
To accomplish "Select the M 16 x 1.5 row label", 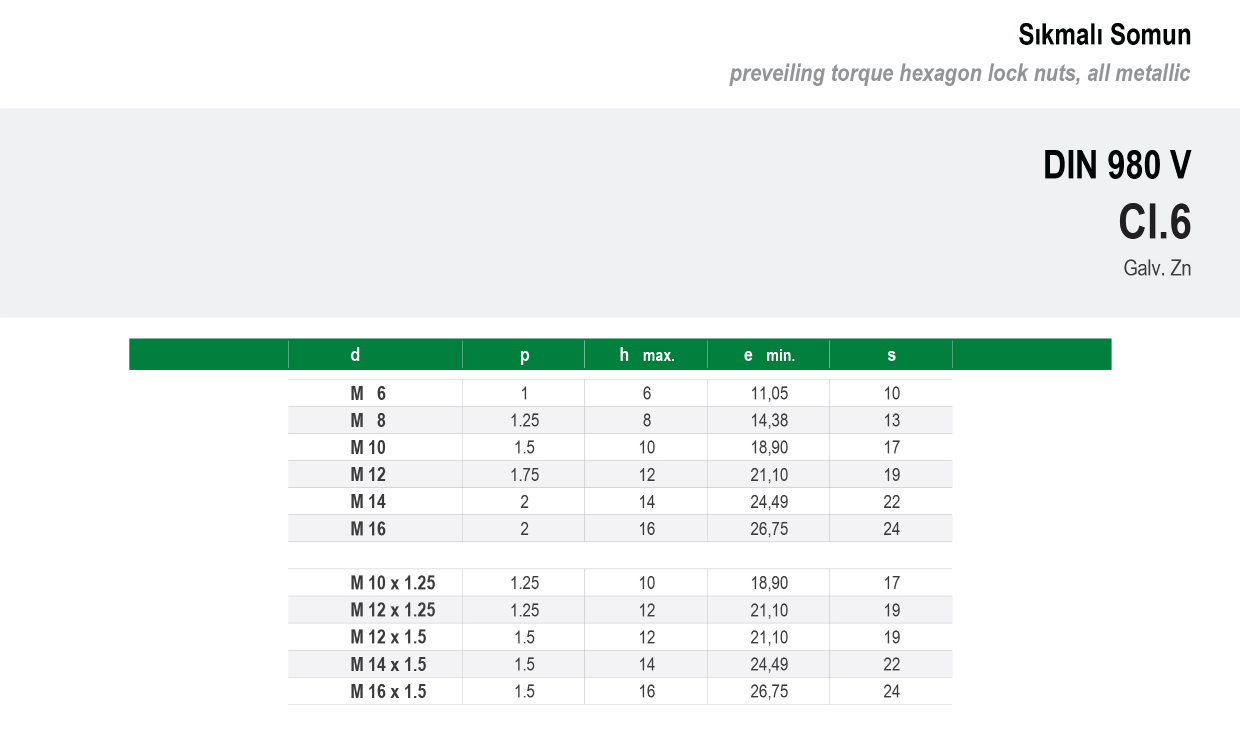I will [388, 691].
